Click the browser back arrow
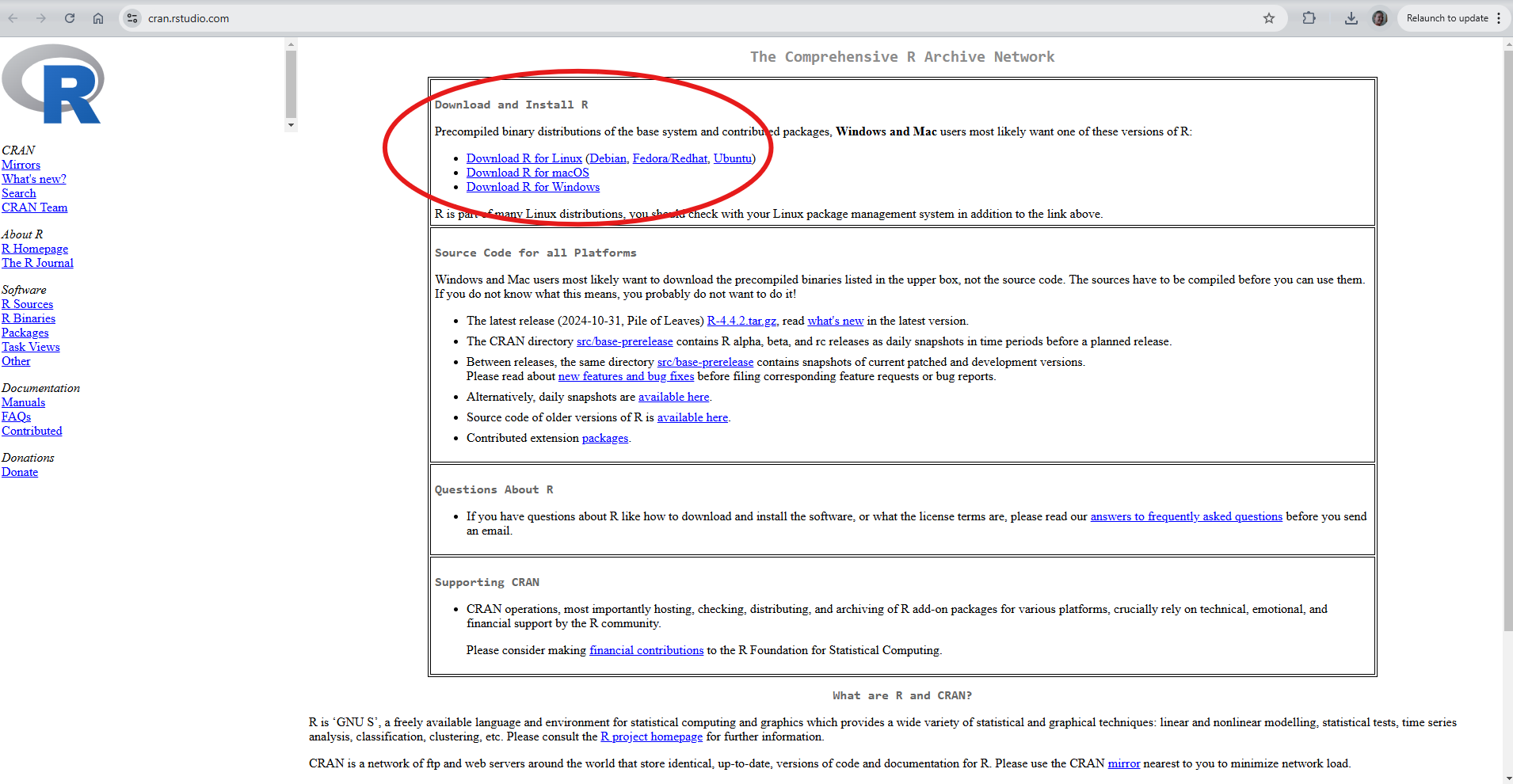 [13, 18]
